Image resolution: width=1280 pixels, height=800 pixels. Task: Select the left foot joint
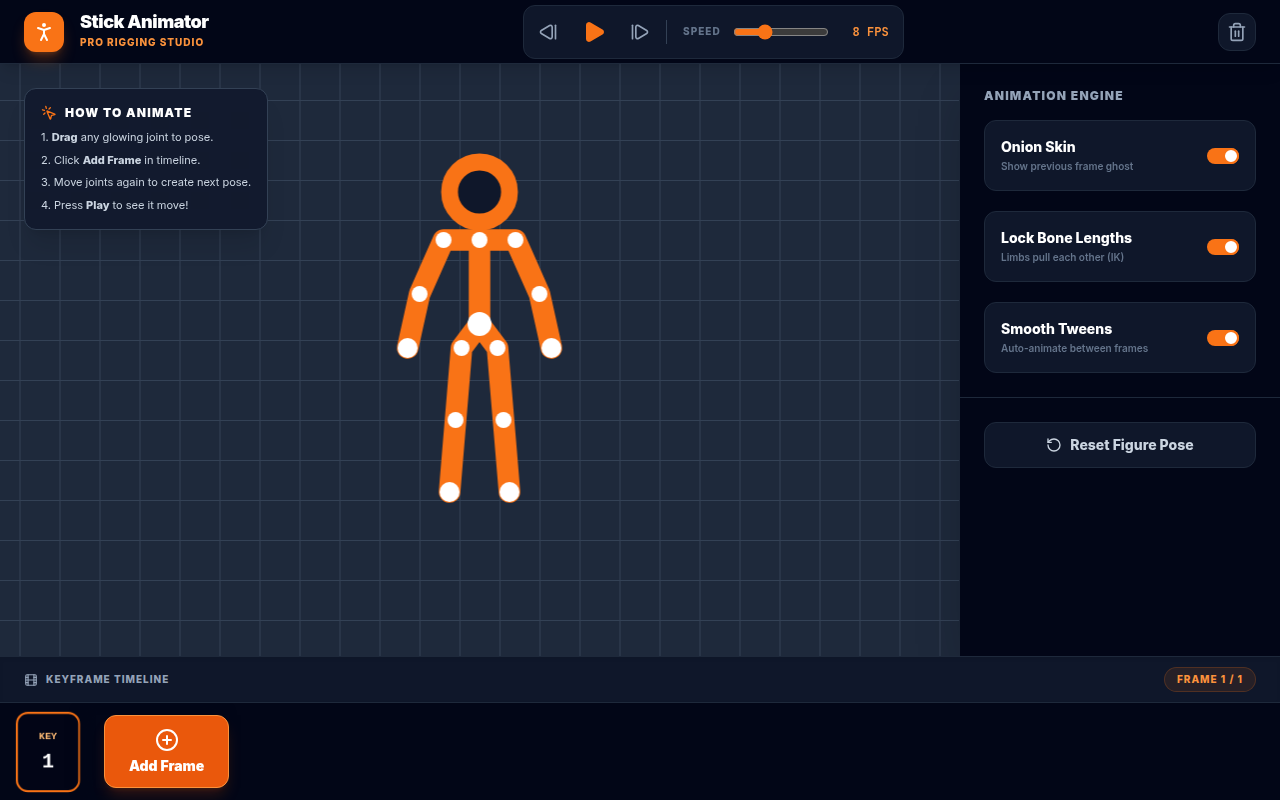point(450,492)
